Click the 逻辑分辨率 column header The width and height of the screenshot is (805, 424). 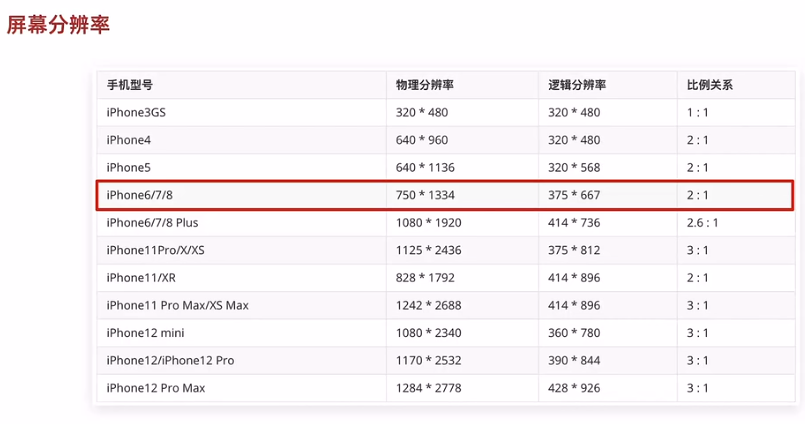coord(577,85)
